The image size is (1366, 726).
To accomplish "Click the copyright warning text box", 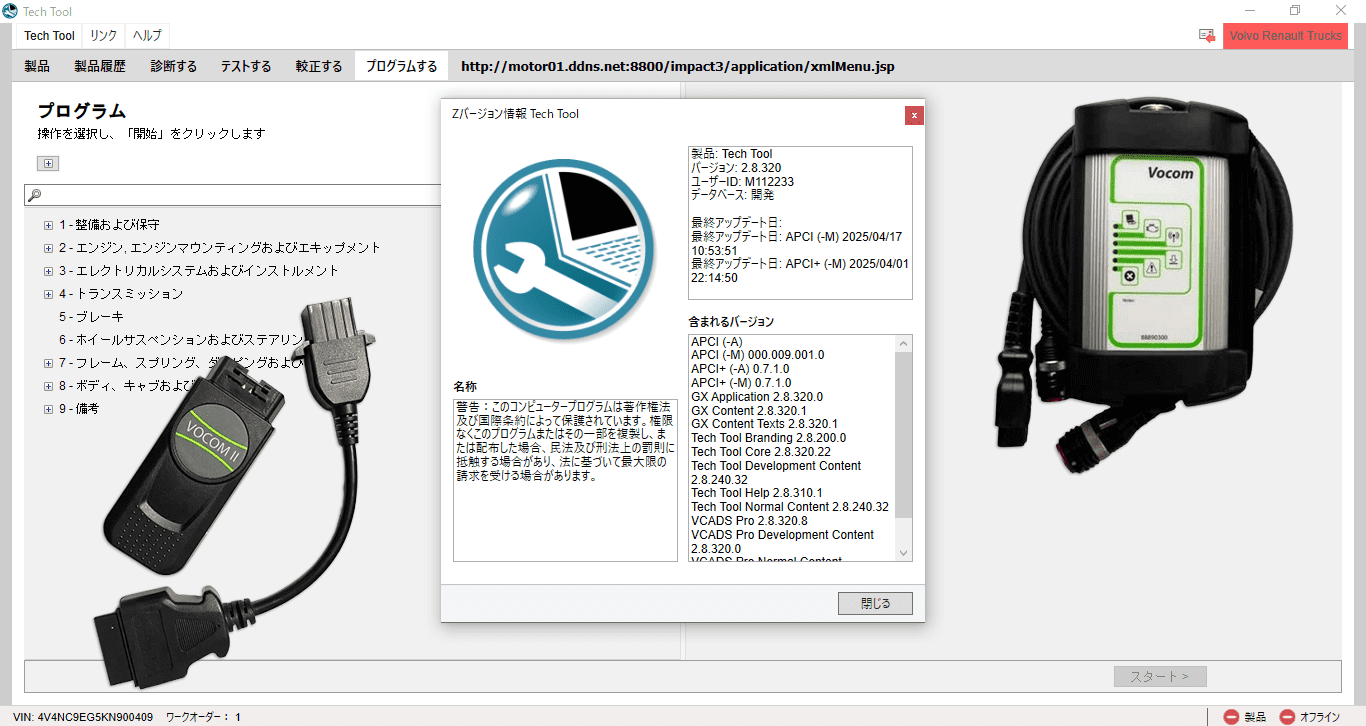I will 565,480.
